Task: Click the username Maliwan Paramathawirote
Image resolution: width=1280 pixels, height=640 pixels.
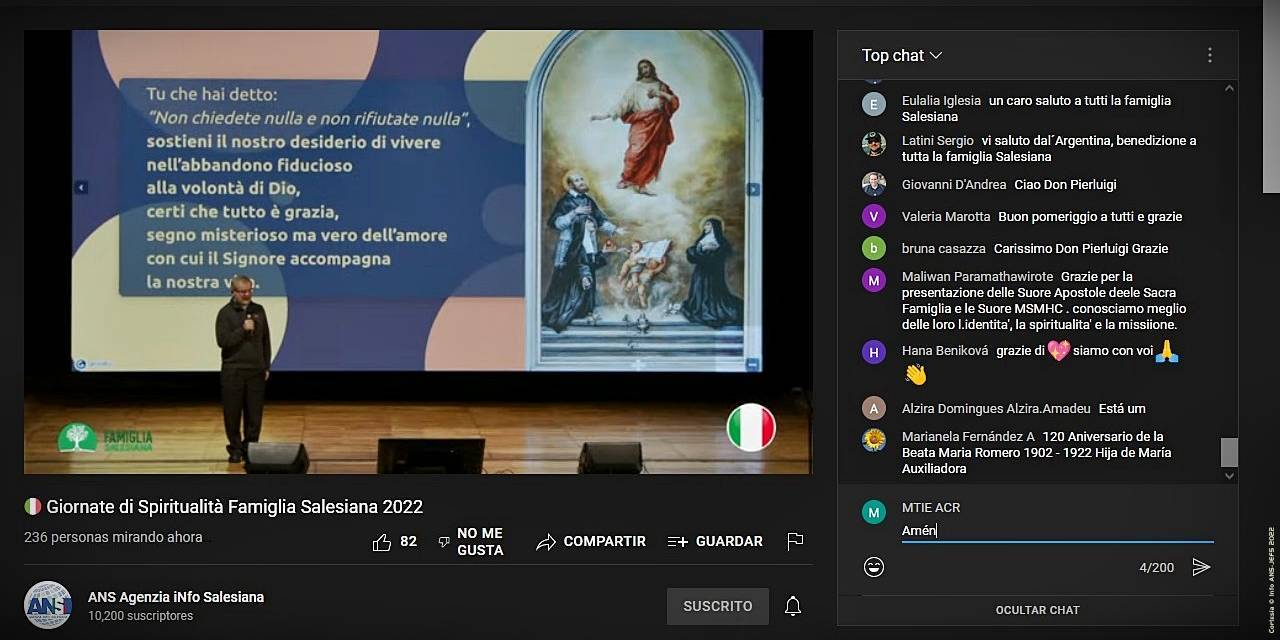Action: (978, 277)
